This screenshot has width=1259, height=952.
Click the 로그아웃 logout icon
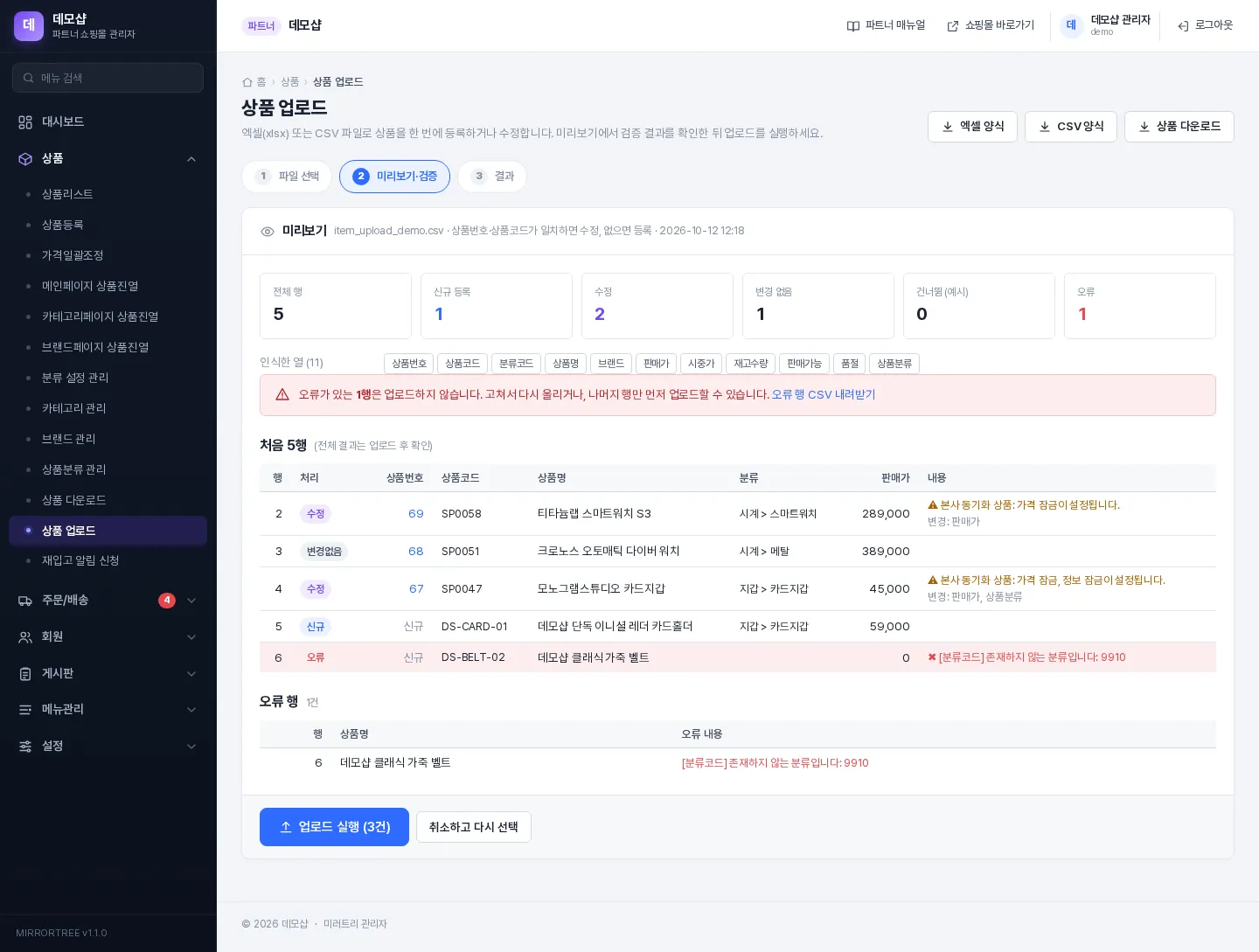click(1183, 26)
